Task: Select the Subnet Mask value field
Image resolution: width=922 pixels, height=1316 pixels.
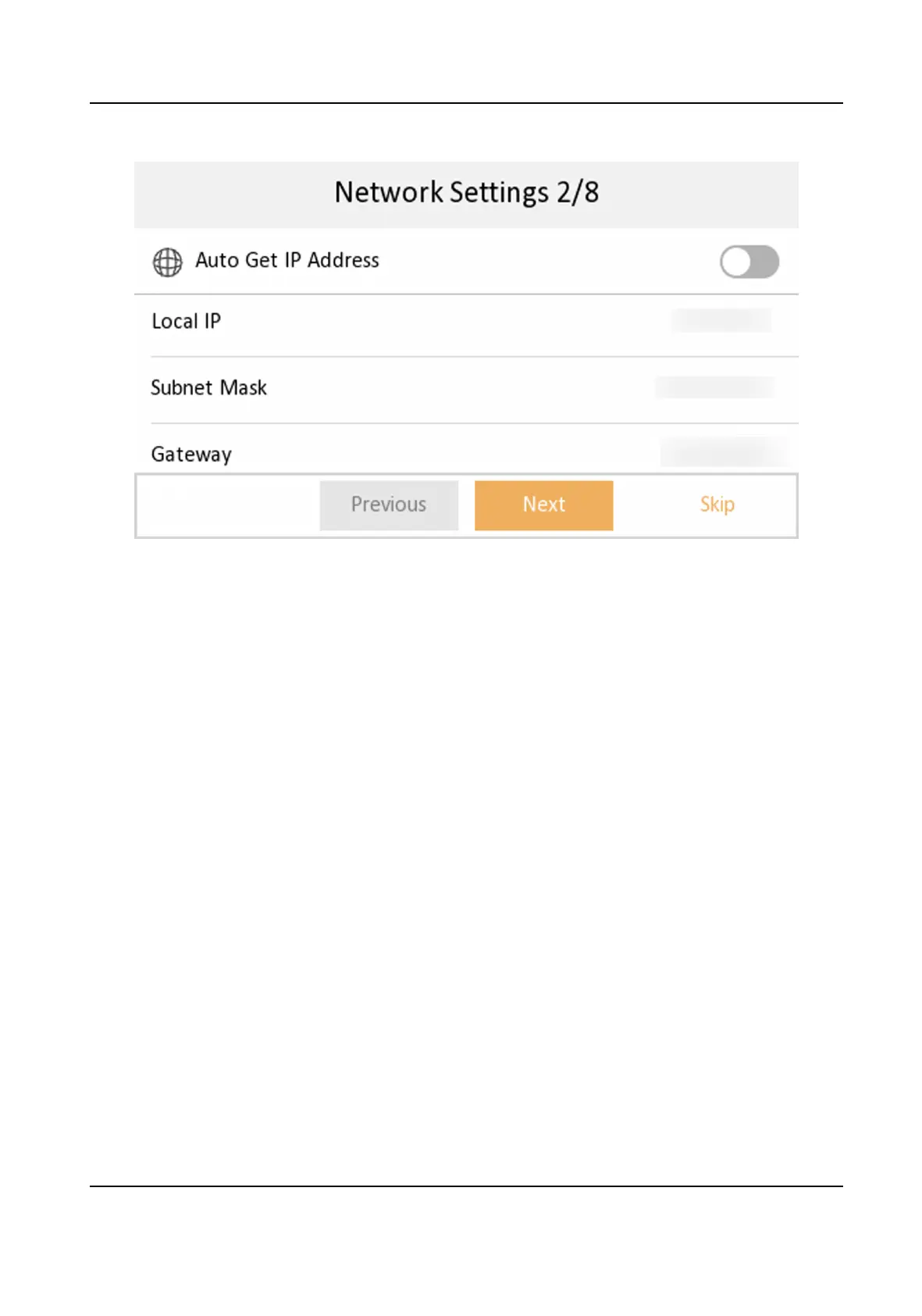Action: click(714, 387)
